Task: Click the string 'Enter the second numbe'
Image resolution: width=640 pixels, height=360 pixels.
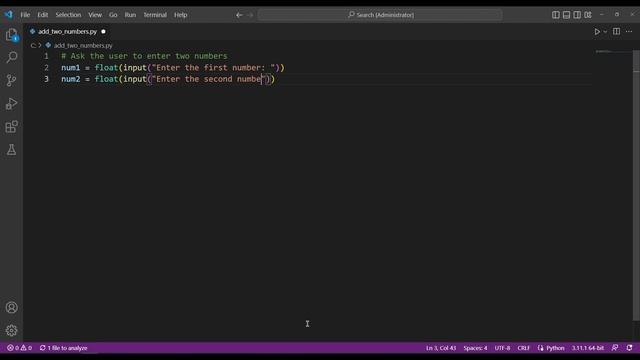Action: (208, 79)
